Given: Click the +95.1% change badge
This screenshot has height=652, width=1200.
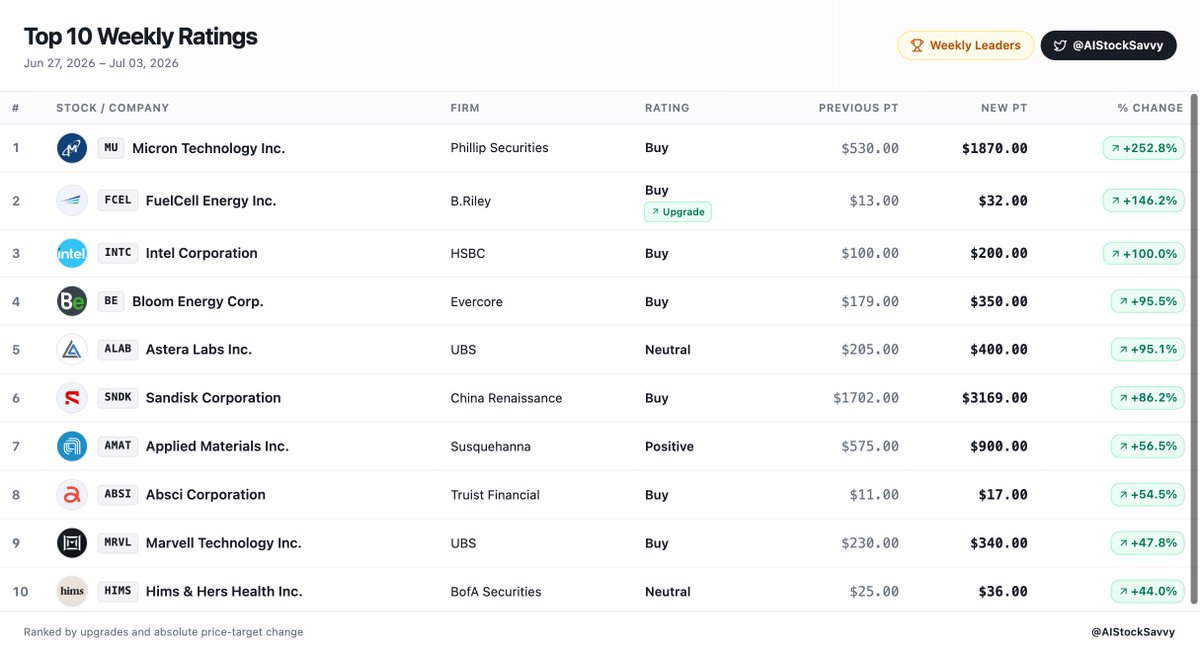Looking at the screenshot, I should coord(1147,350).
